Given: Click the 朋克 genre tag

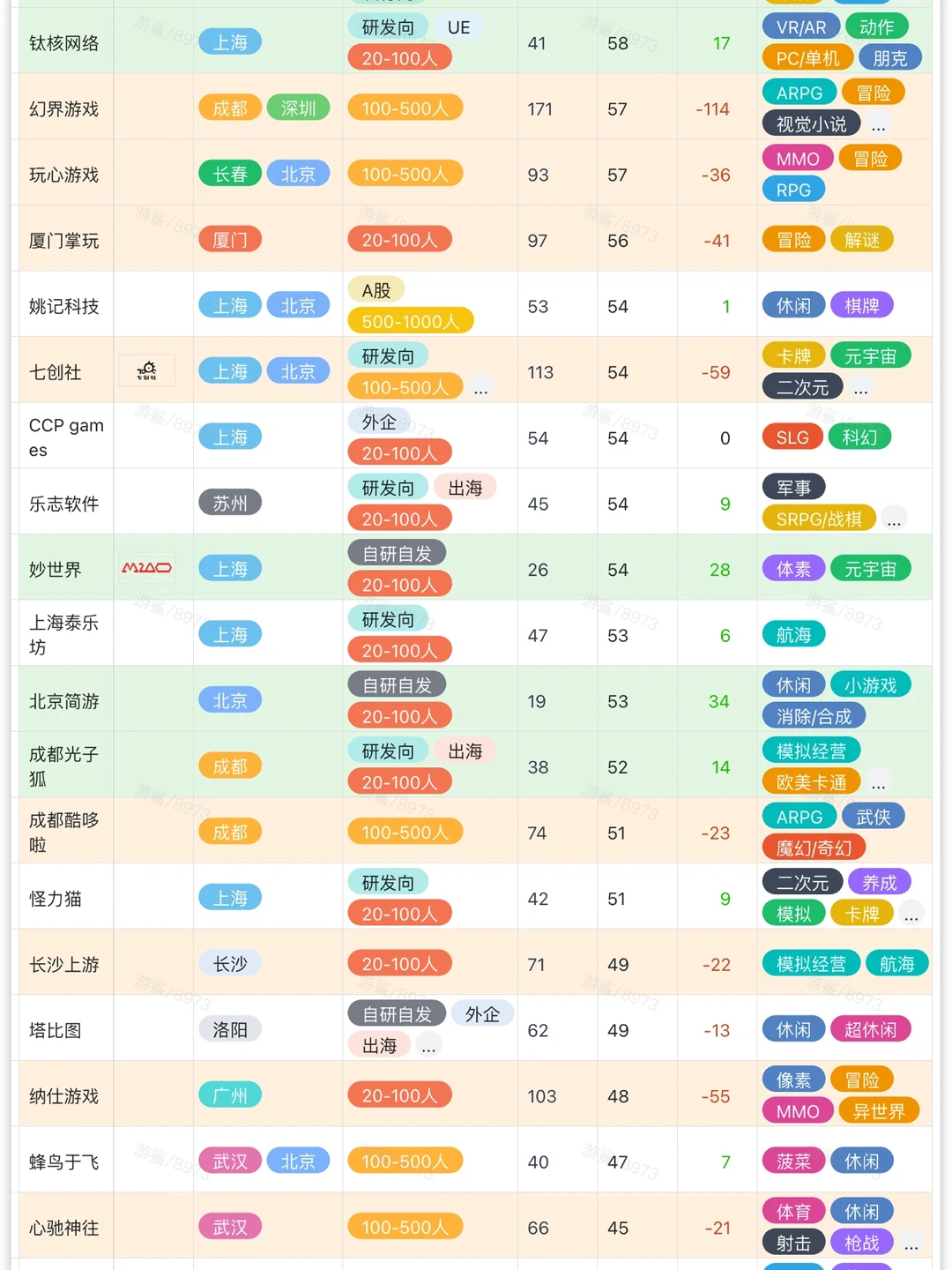Looking at the screenshot, I should (890, 58).
